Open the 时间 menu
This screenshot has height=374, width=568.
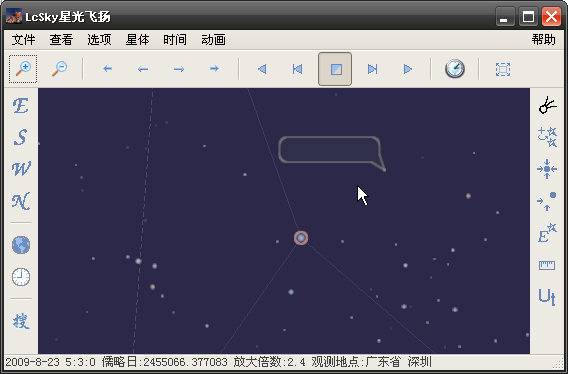point(175,40)
